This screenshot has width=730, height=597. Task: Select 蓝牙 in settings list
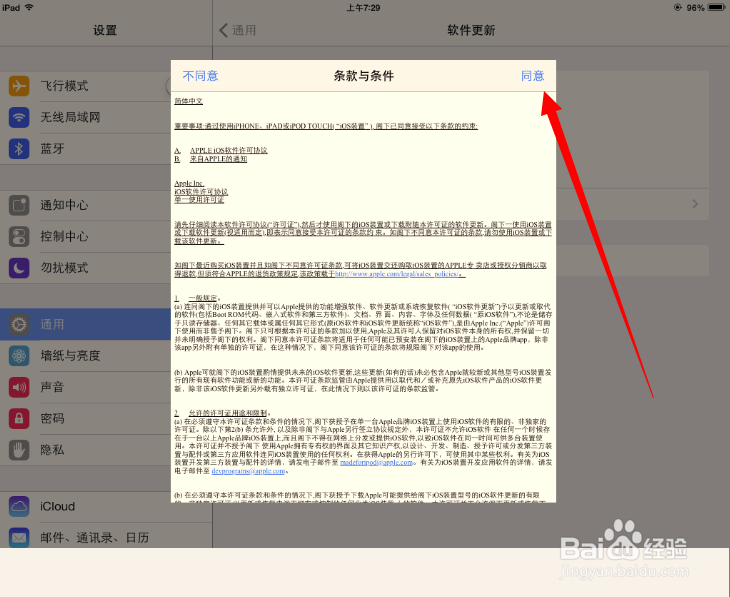coord(85,149)
